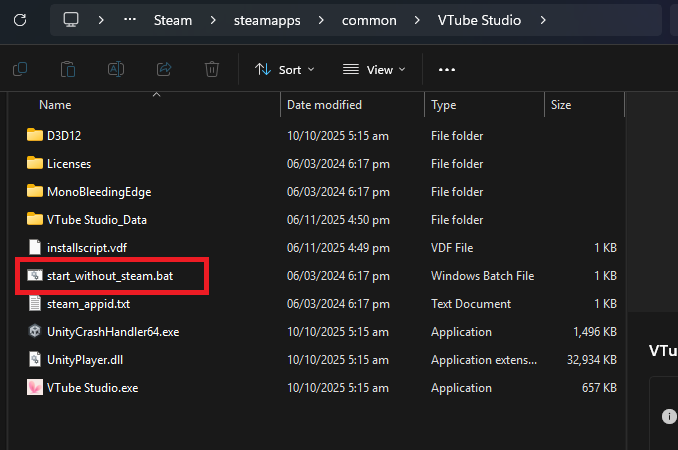678x450 pixels.
Task: Sort by Name column header
Action: click(55, 105)
